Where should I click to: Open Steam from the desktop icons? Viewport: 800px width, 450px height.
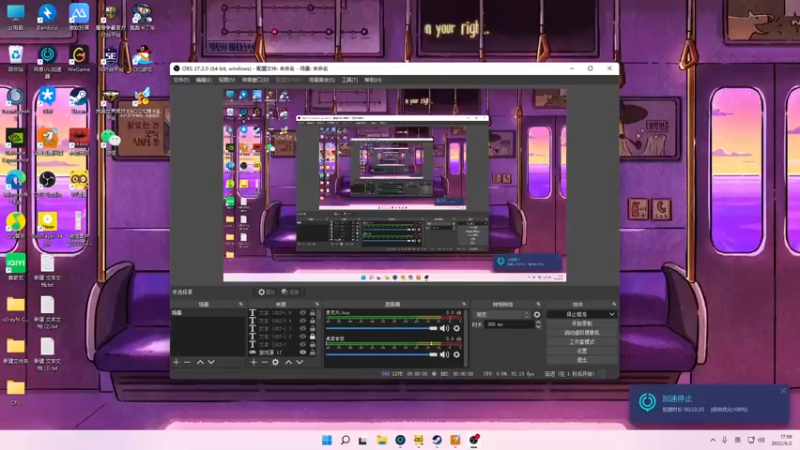coord(79,101)
